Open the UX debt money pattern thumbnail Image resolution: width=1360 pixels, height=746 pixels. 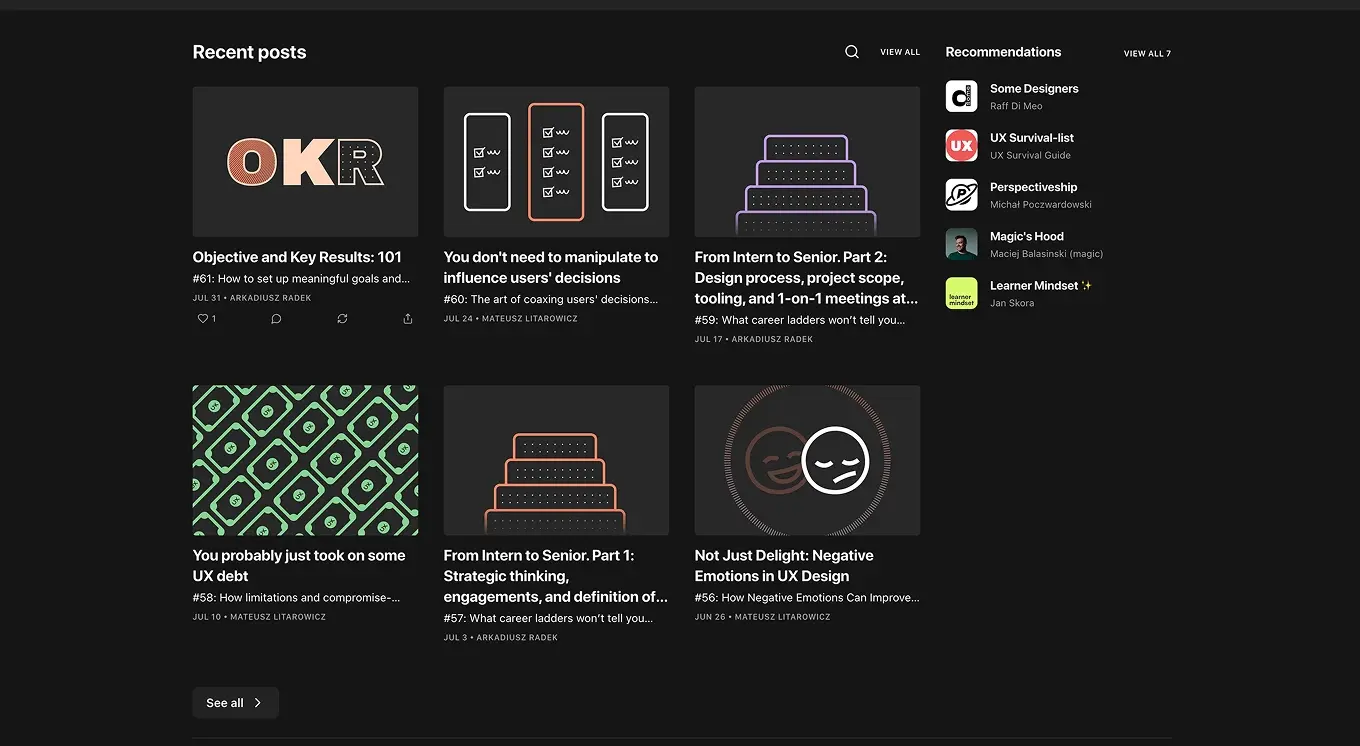click(x=305, y=460)
